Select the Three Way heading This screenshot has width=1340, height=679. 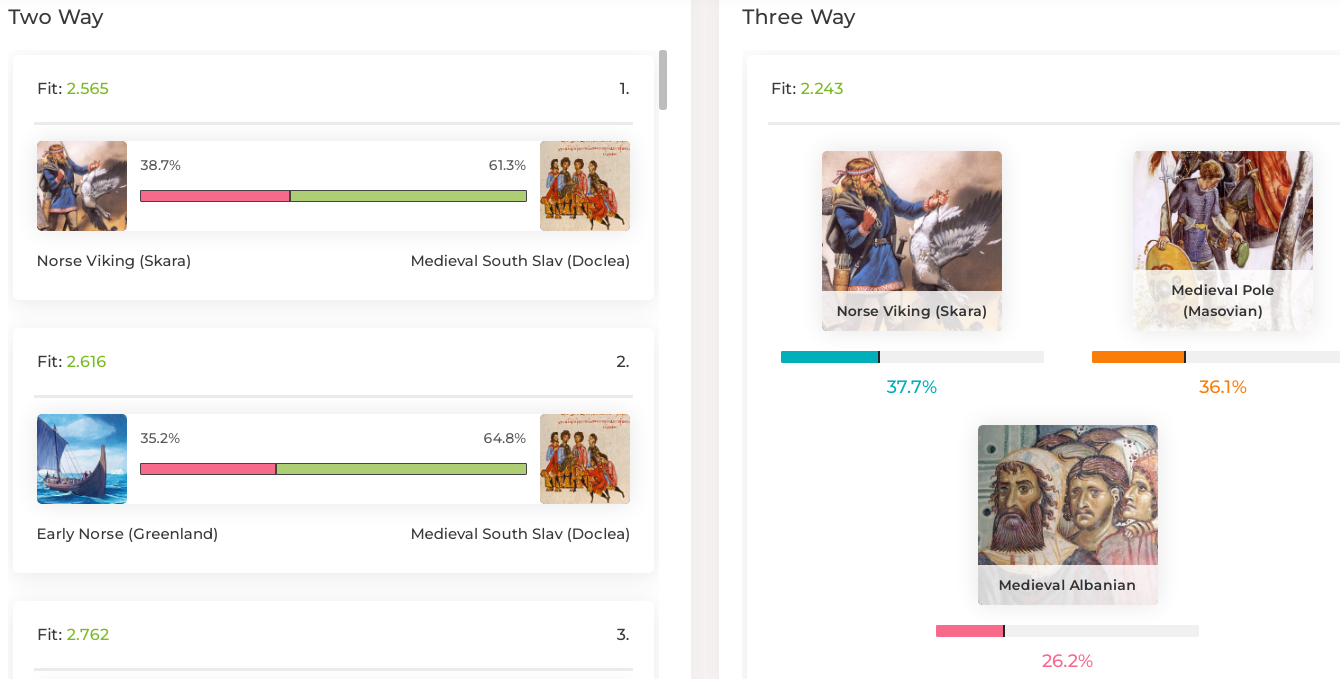point(798,17)
